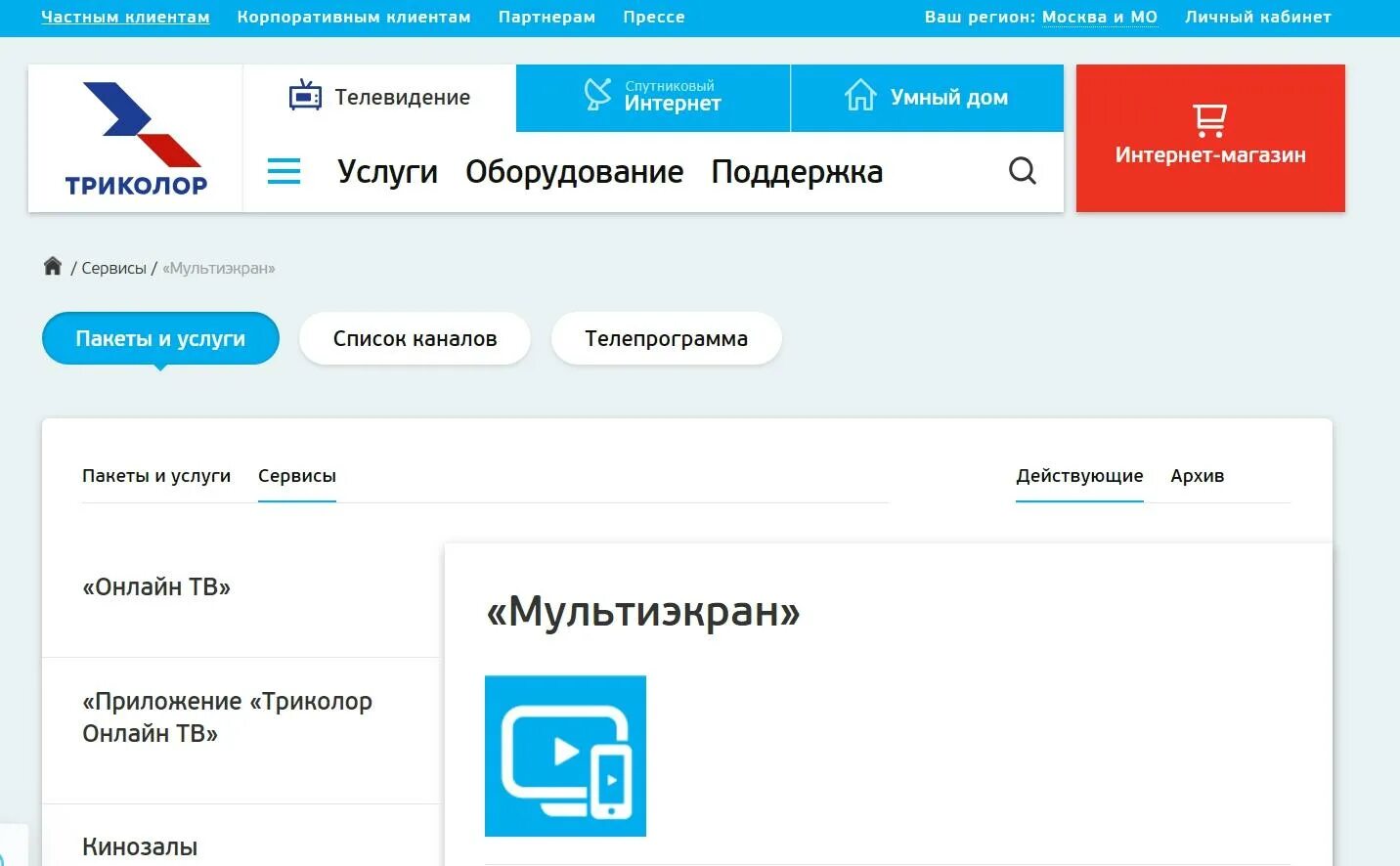Switch to the Пакеты и услуги sub-tab
The width and height of the screenshot is (1400, 866).
[x=156, y=476]
